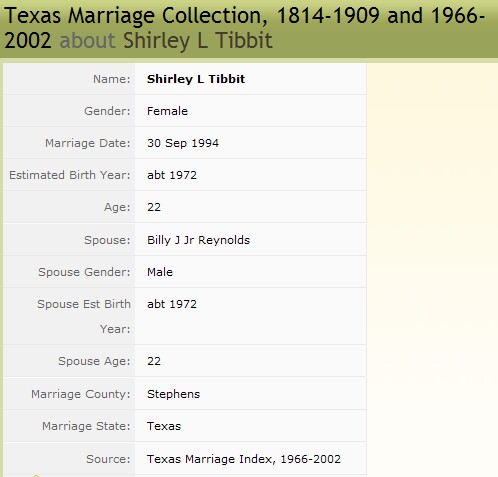Click the Spouse Gender label

pos(84,272)
